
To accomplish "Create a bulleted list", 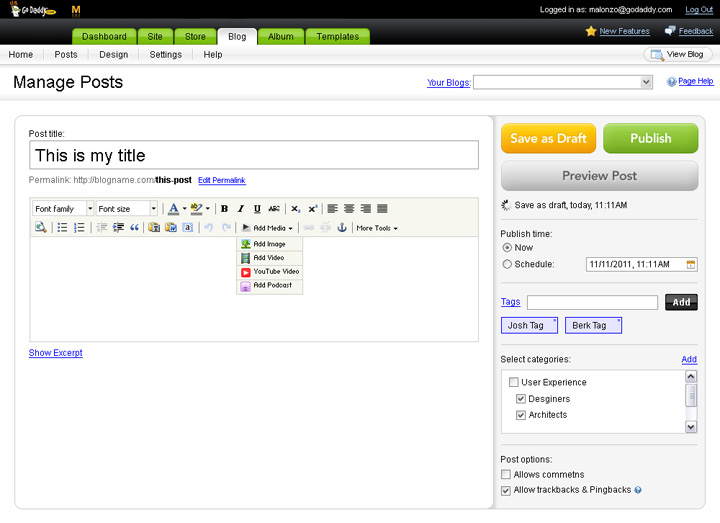I will (x=62, y=228).
